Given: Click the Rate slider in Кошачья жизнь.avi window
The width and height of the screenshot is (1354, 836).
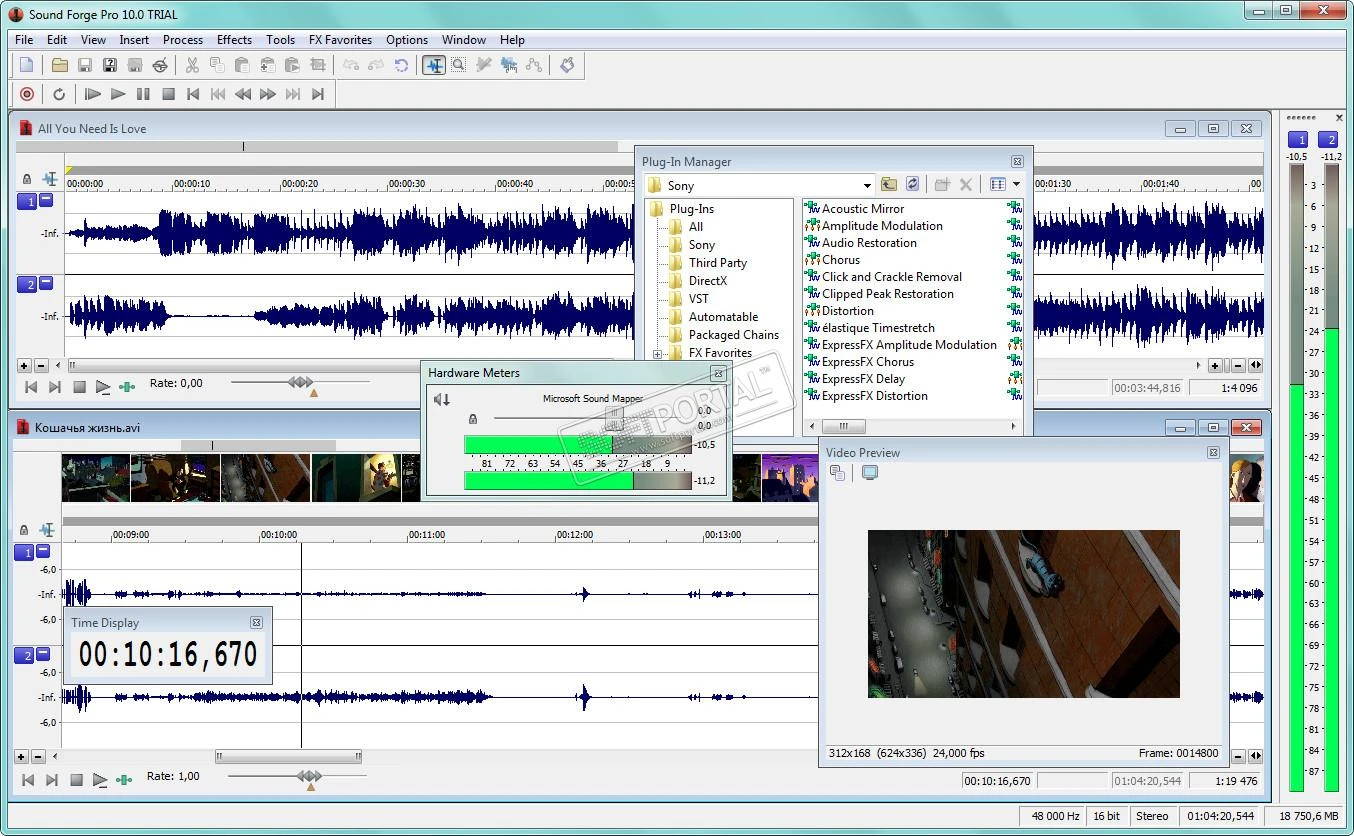Looking at the screenshot, I should (x=309, y=776).
